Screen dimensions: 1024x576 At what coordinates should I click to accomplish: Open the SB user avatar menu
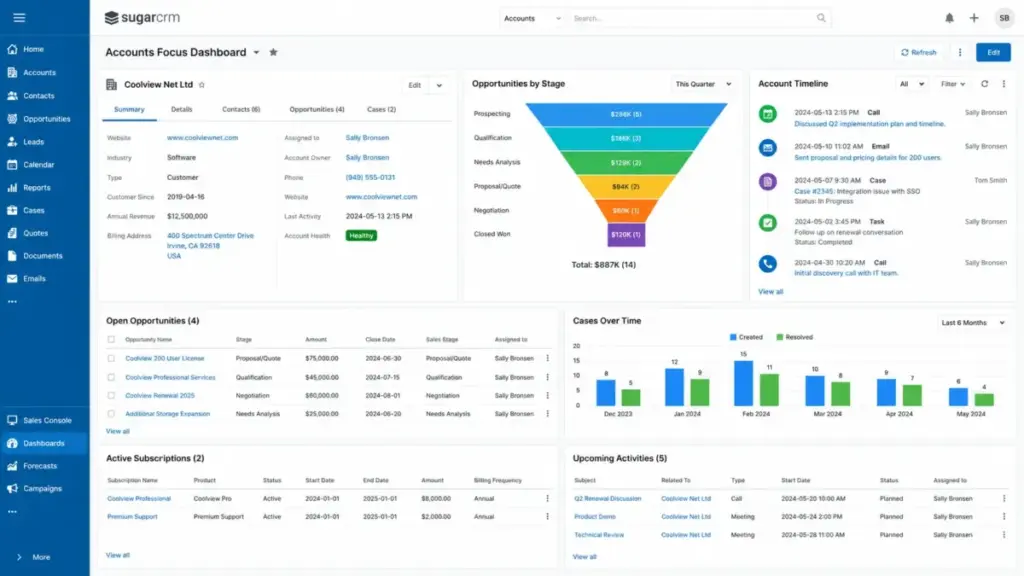pos(1004,18)
